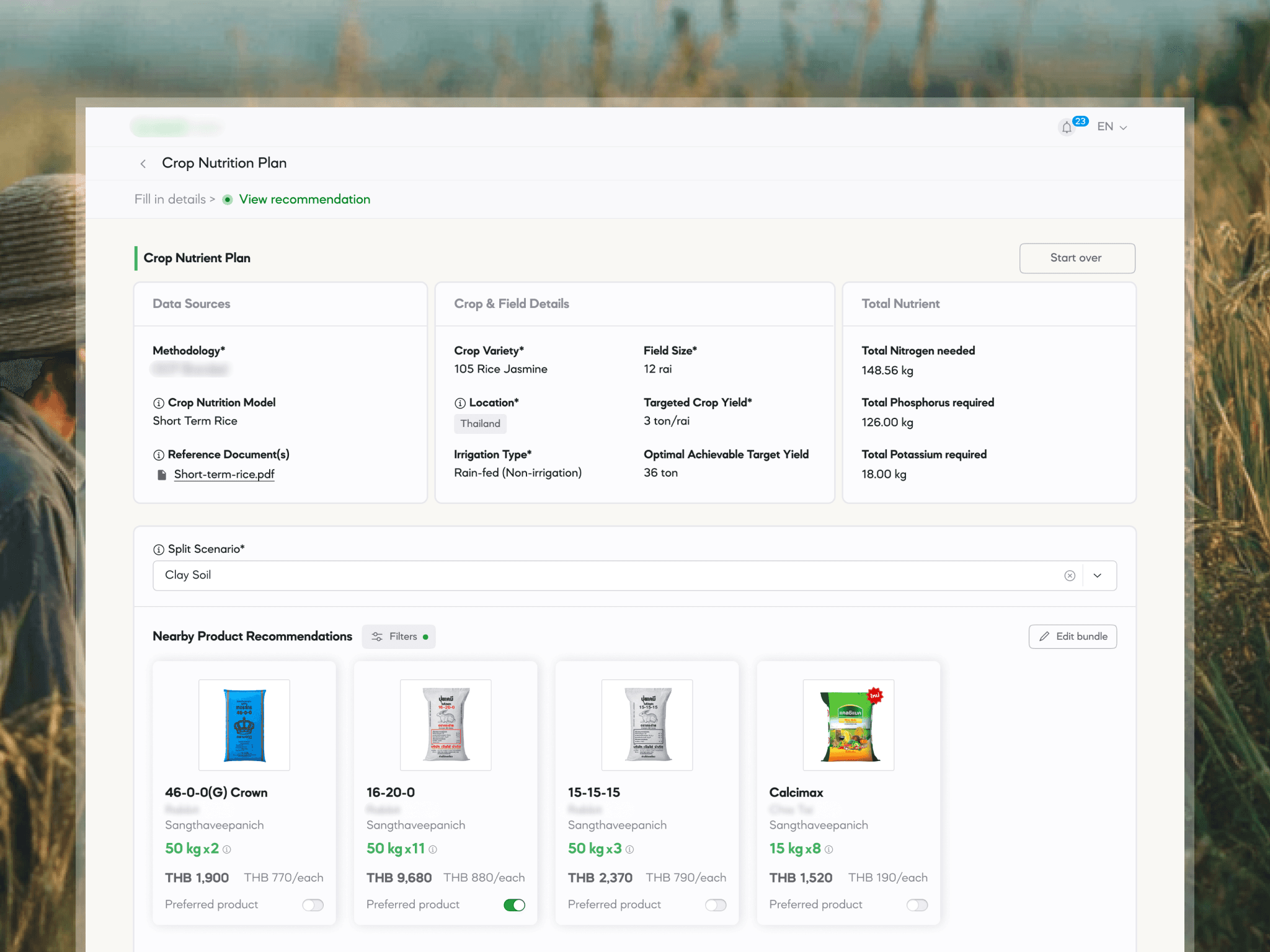Image resolution: width=1270 pixels, height=952 pixels.
Task: Go to Fill in details step
Action: [170, 200]
